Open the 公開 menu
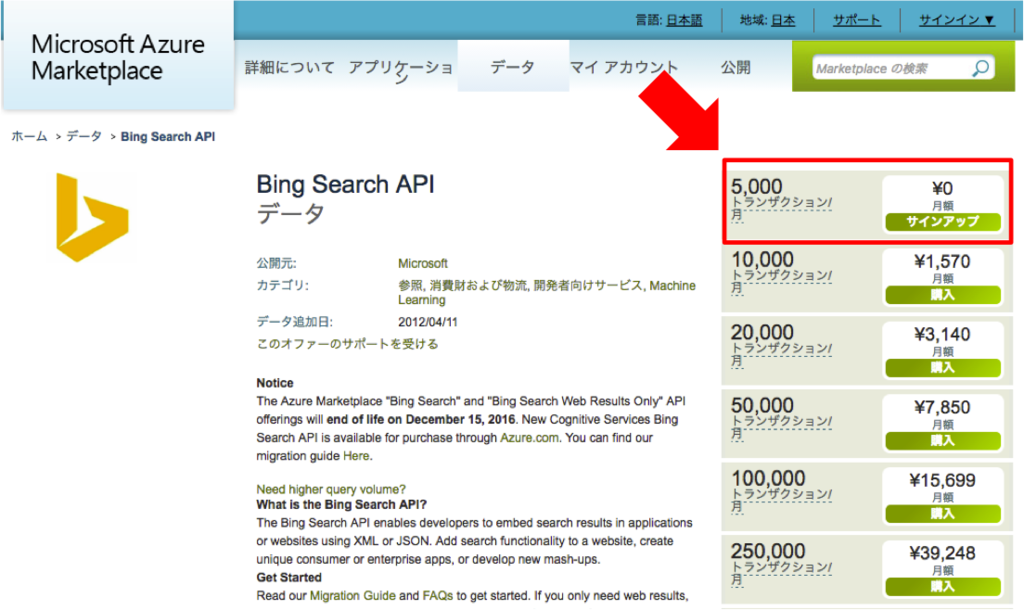Screen dimensions: 1024x610 (x=735, y=67)
